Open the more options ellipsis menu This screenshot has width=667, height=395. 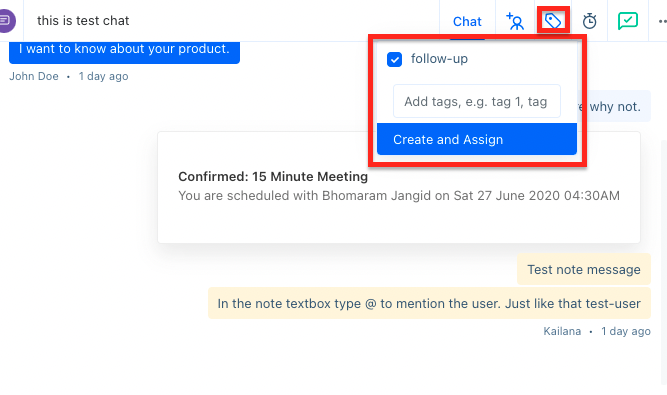coord(662,21)
